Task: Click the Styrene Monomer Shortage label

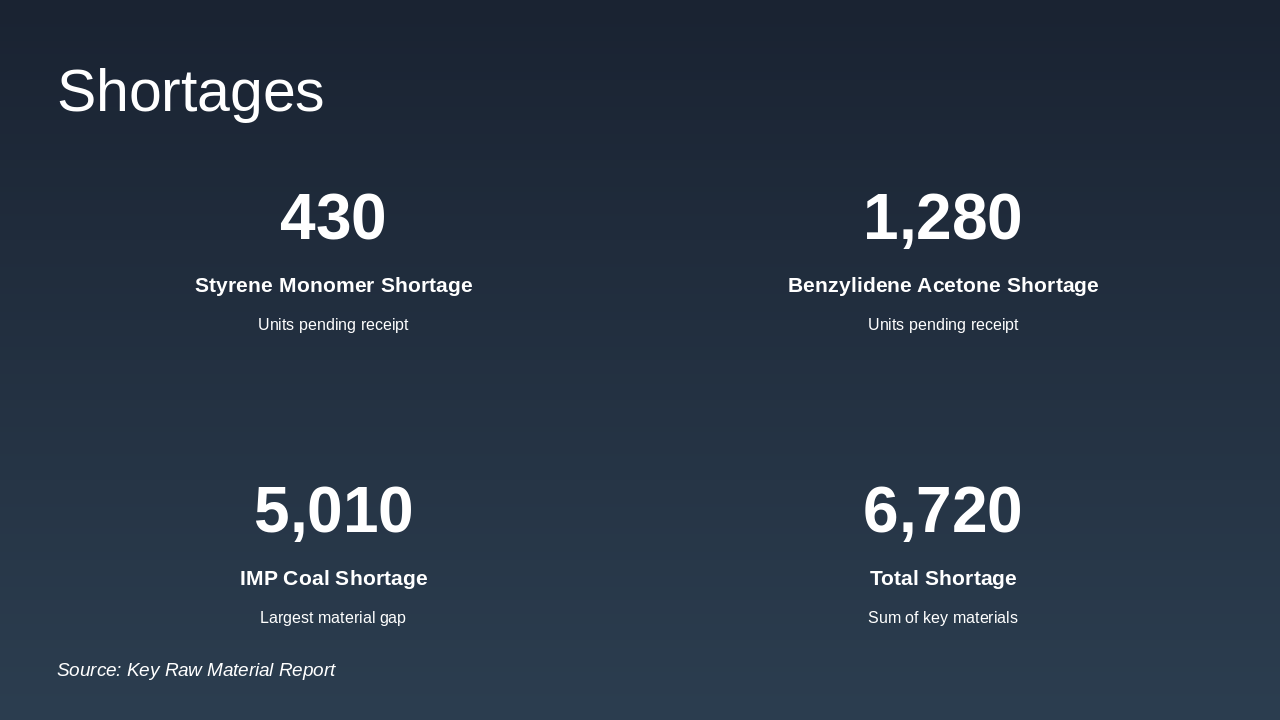Action: point(333,285)
